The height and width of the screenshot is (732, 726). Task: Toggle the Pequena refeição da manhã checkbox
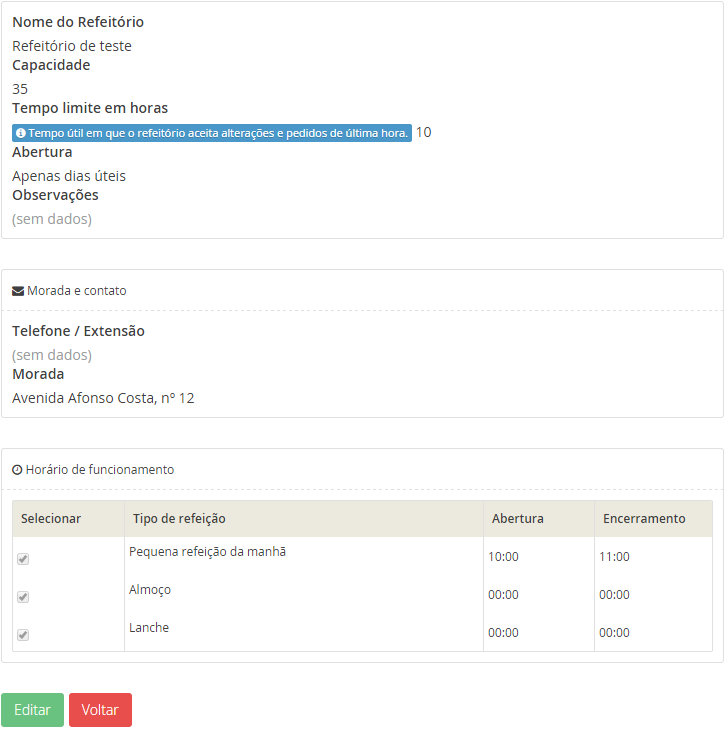click(23, 559)
